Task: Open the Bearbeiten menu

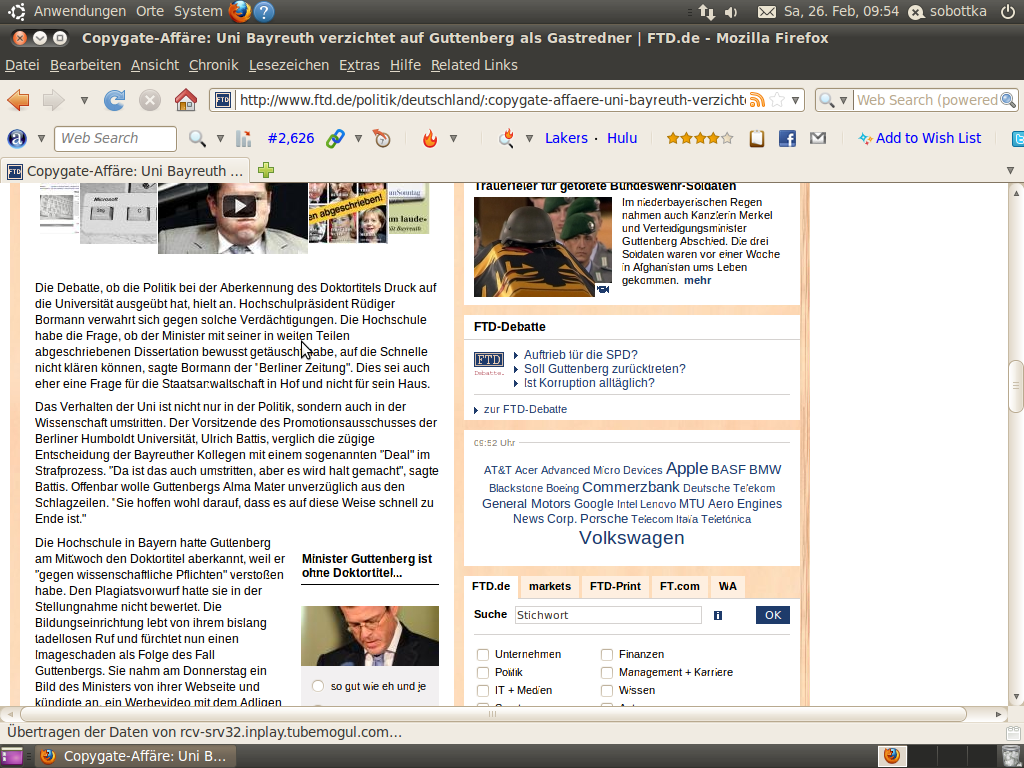Action: pyautogui.click(x=86, y=65)
